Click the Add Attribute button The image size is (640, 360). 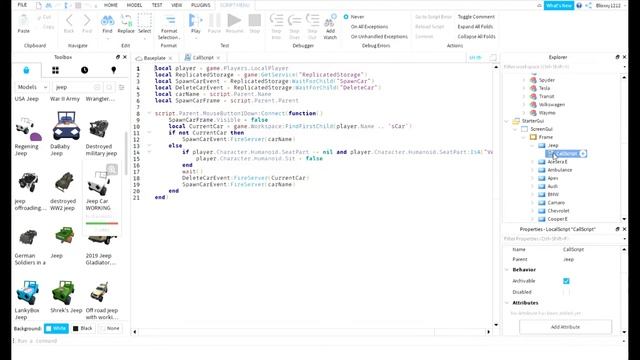coord(565,327)
